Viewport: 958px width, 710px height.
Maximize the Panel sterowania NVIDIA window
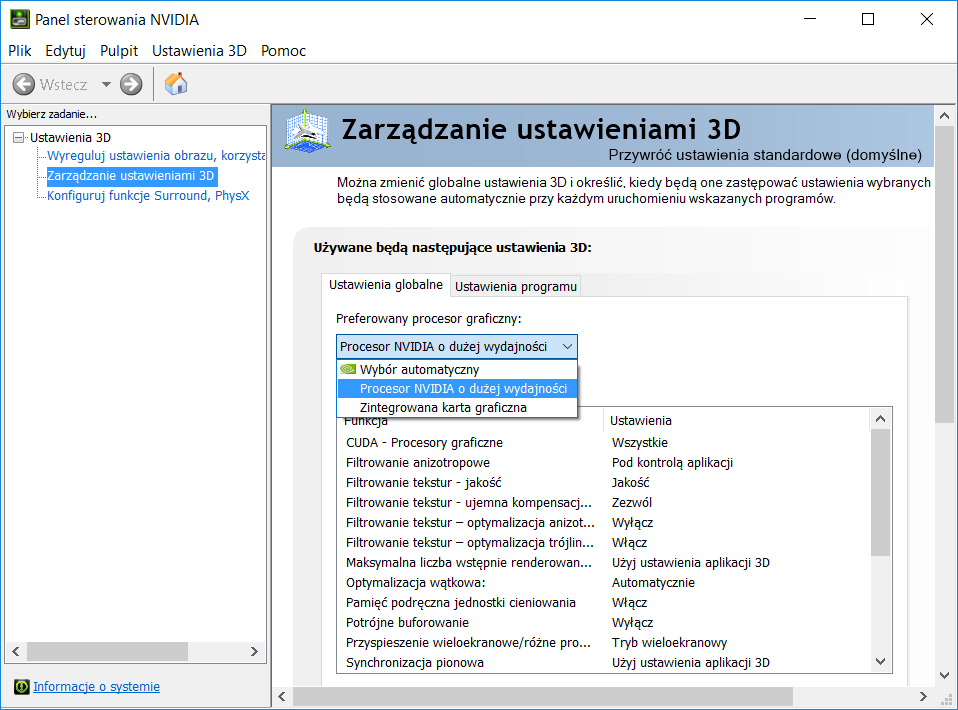(868, 20)
